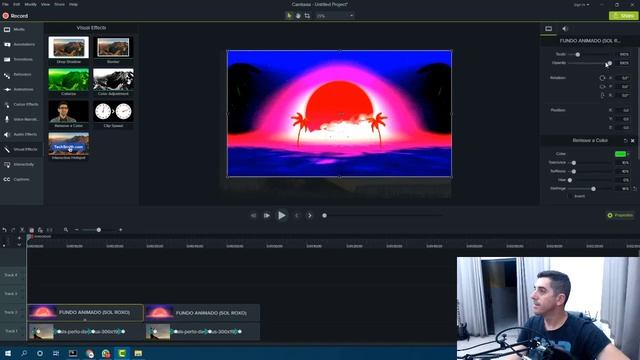Open the Behaviors tab
Screen dimensions: 640x360
tap(21, 75)
